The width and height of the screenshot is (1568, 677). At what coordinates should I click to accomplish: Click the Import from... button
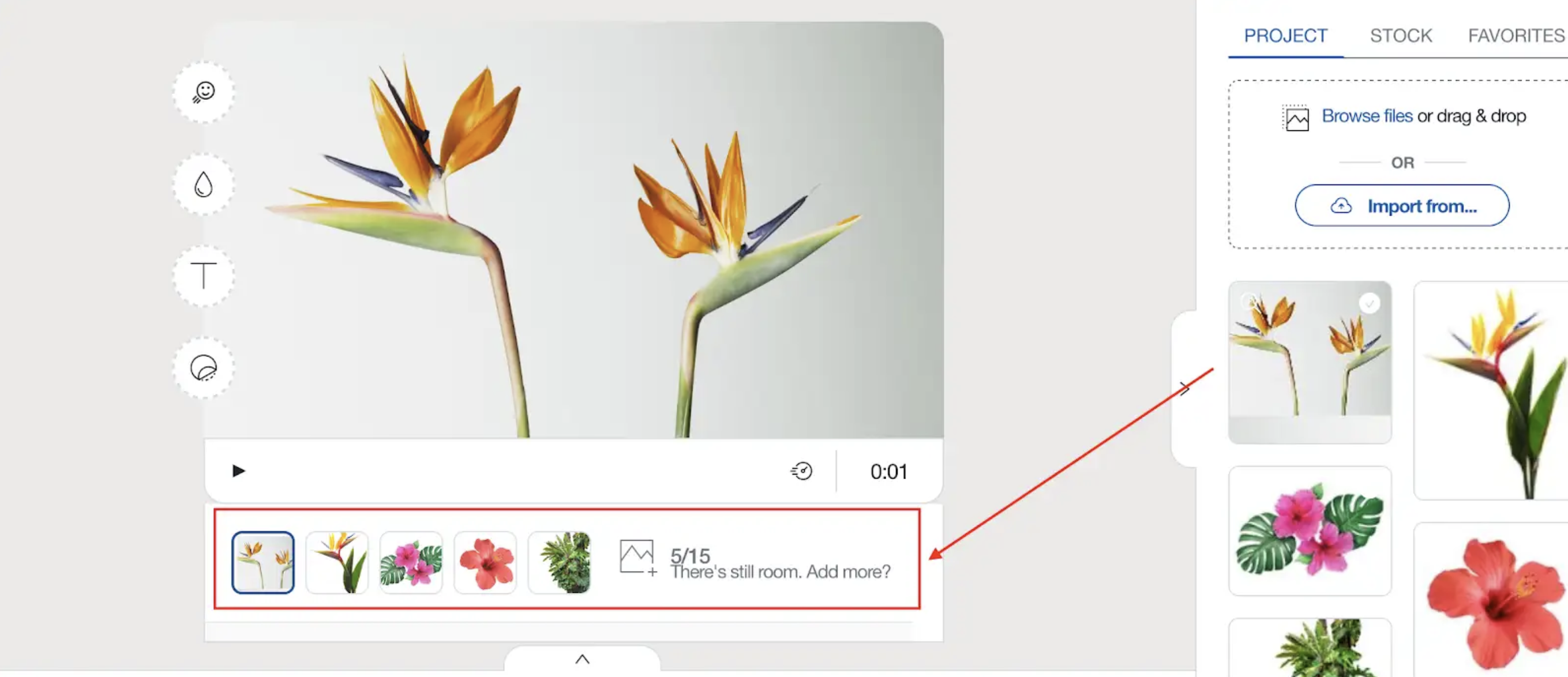(x=1402, y=206)
